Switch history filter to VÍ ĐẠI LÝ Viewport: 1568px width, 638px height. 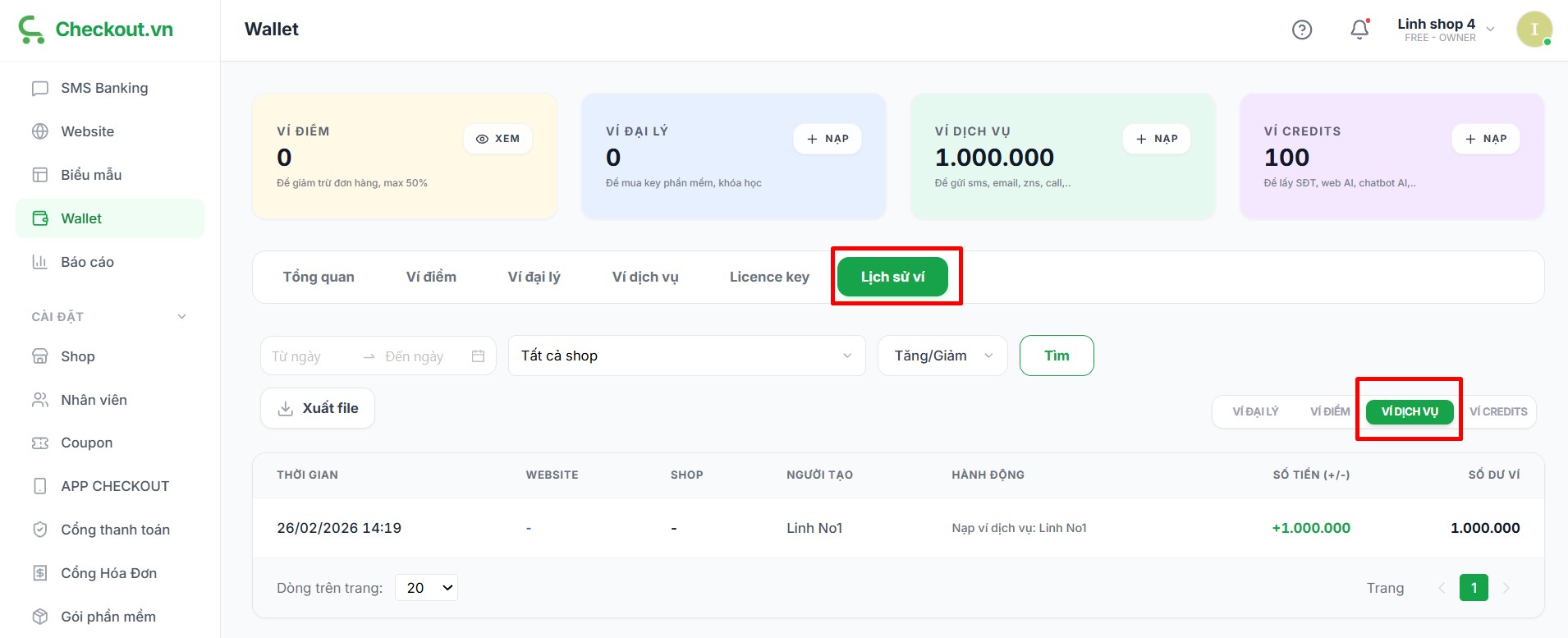(1255, 411)
